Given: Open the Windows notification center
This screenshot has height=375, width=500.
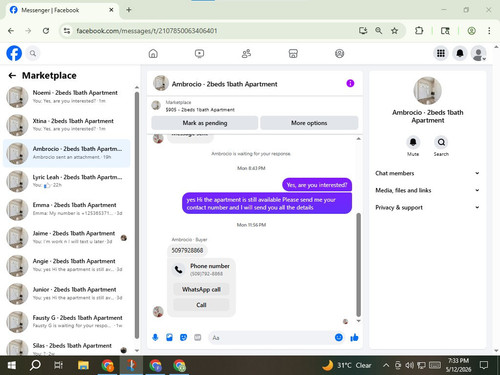Looking at the screenshot, I should [484, 365].
